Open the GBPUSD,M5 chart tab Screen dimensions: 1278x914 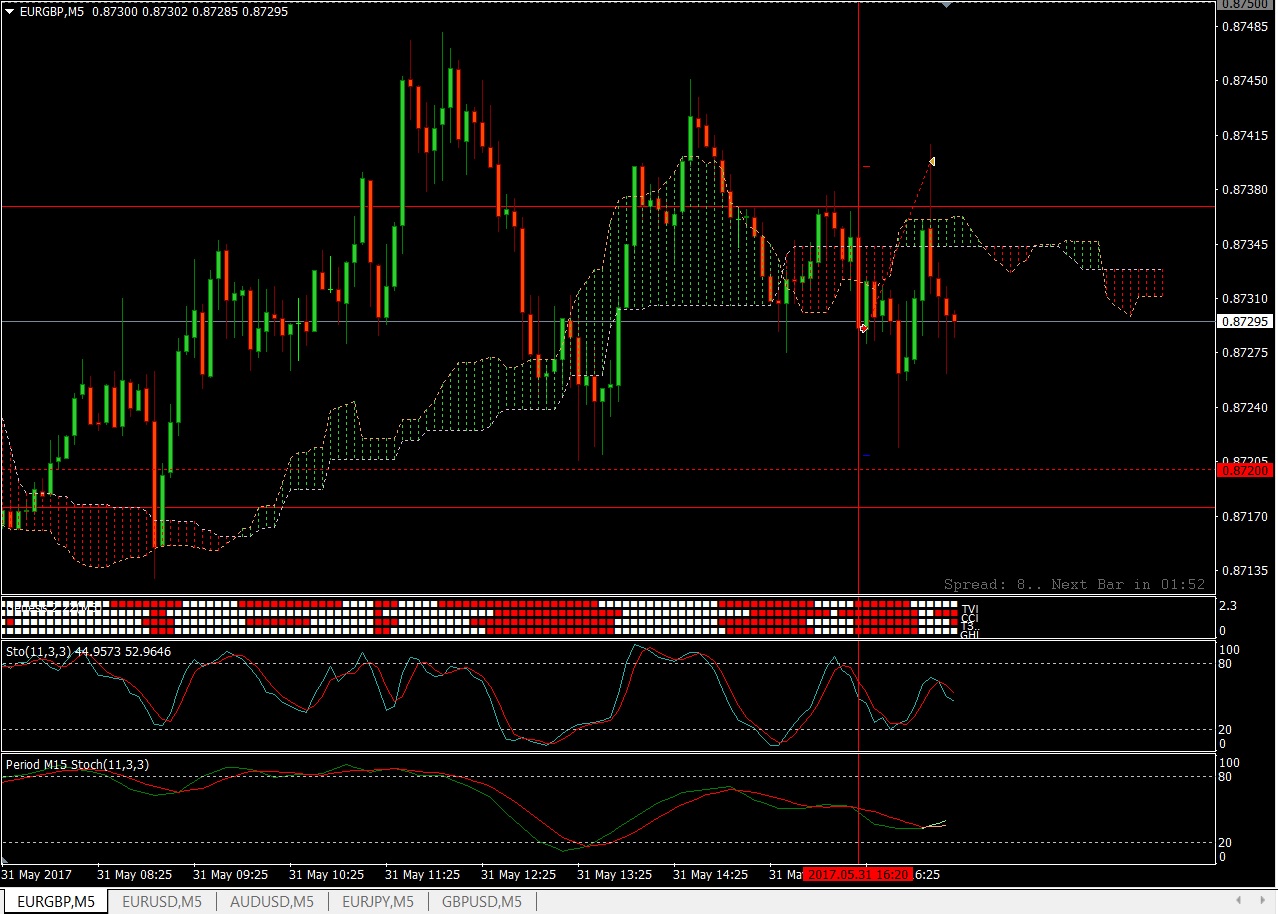tap(482, 902)
